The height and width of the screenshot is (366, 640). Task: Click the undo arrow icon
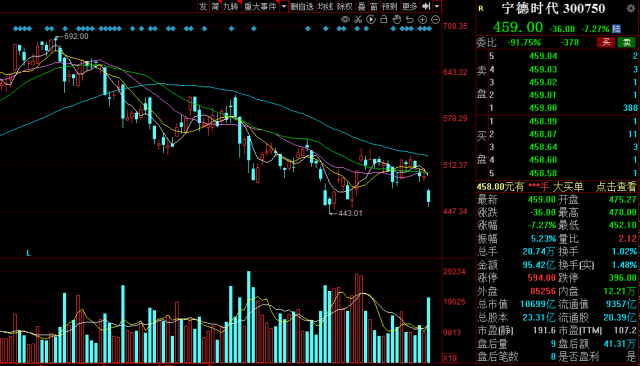[x=409, y=19]
